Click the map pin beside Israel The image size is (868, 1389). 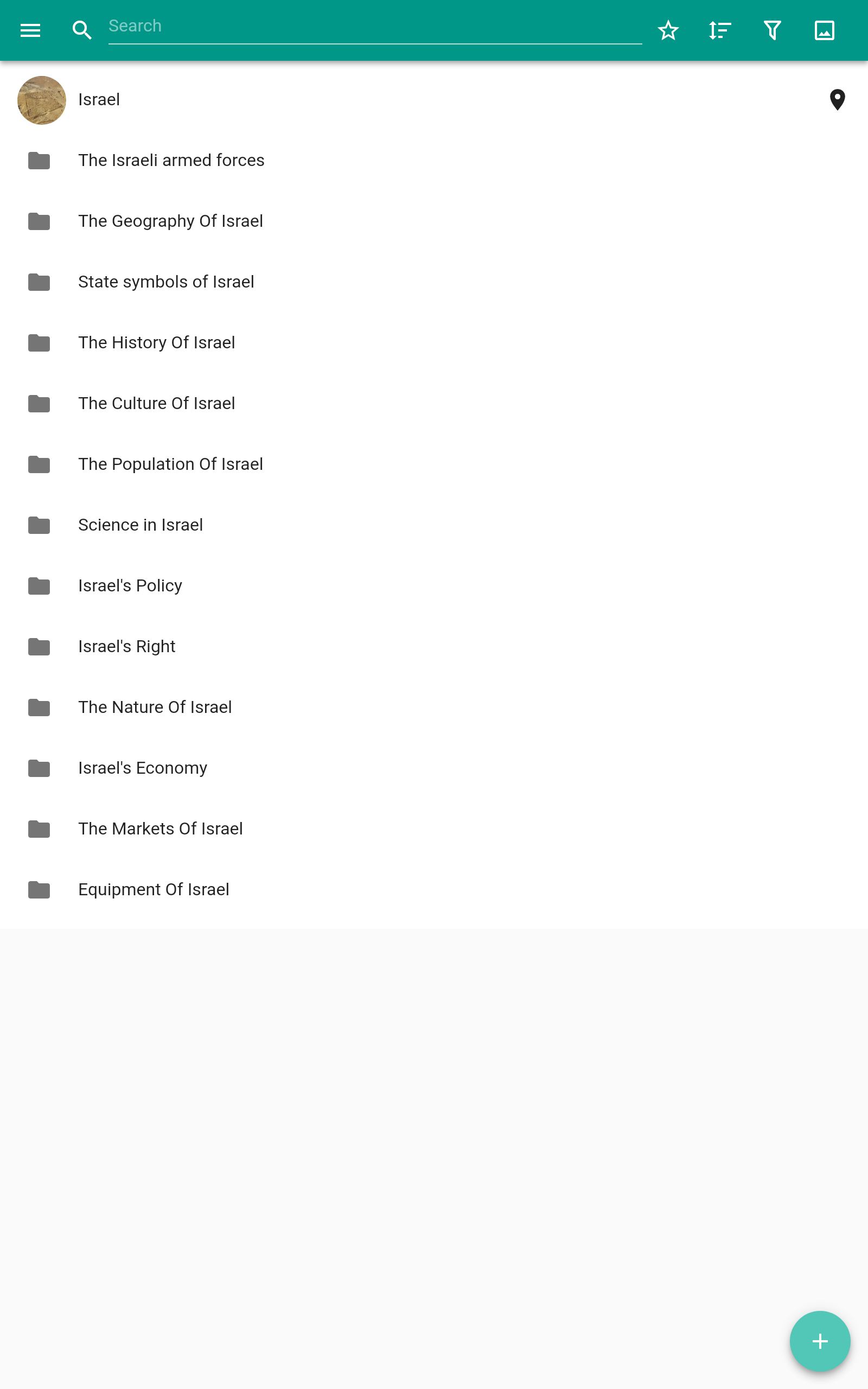point(837,100)
